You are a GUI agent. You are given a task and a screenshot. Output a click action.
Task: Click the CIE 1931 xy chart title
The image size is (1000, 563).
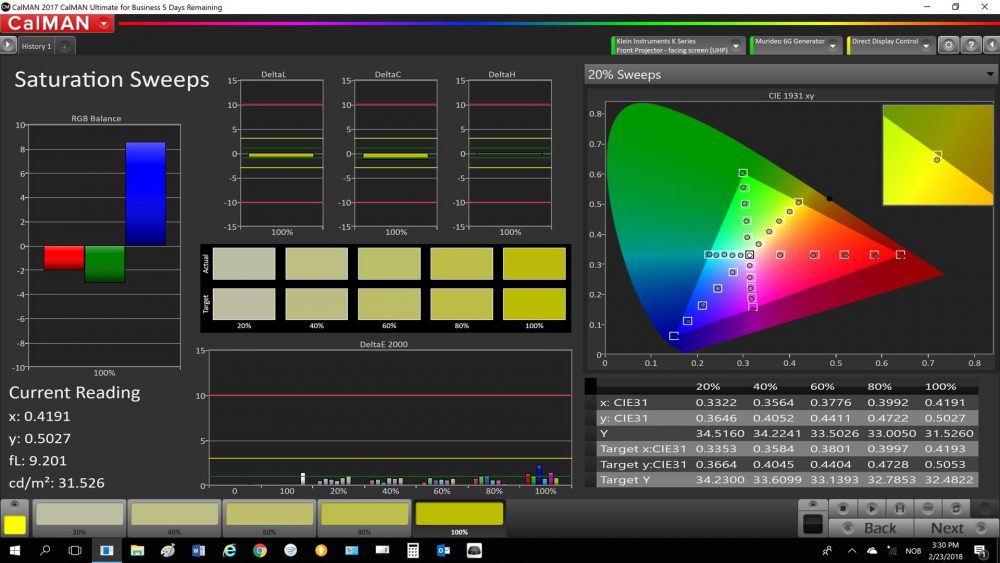791,96
